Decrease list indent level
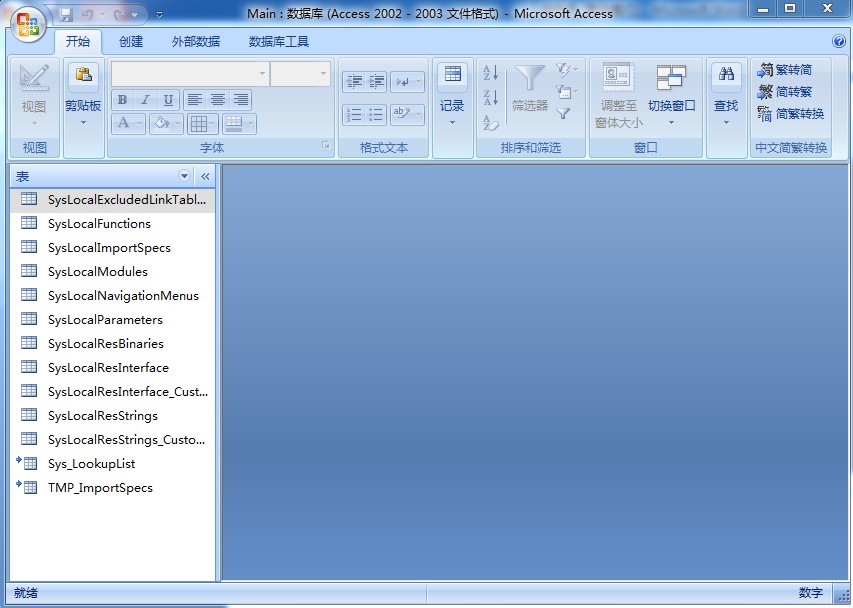Image resolution: width=853 pixels, height=608 pixels. point(354,82)
